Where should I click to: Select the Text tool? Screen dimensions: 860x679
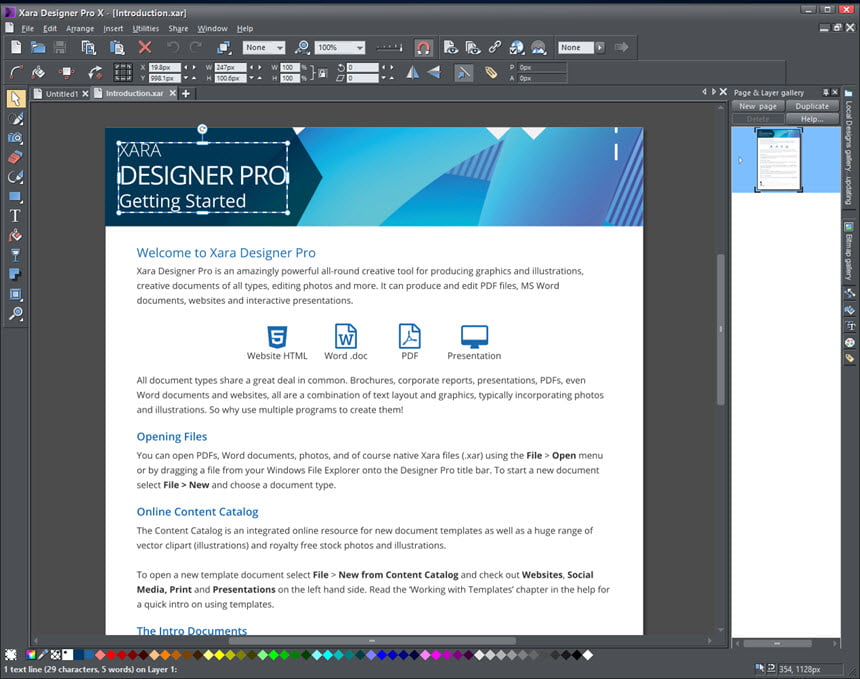[15, 216]
